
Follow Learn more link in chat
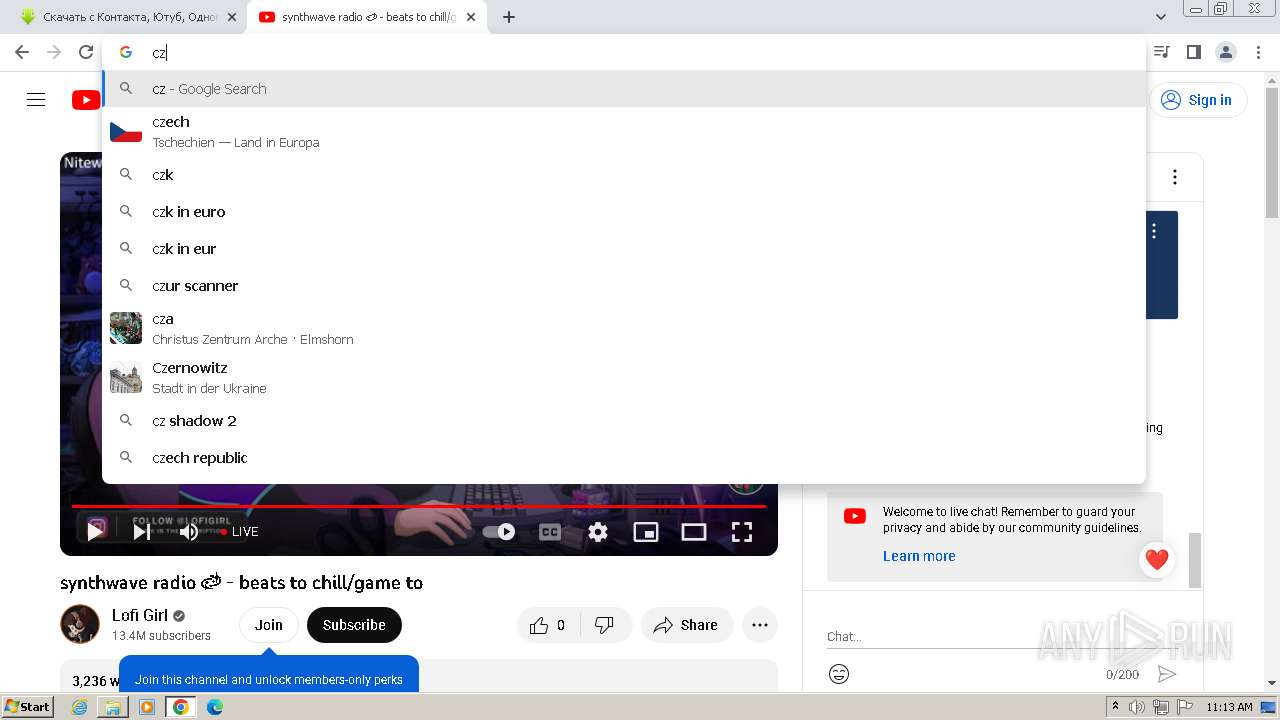click(x=919, y=556)
